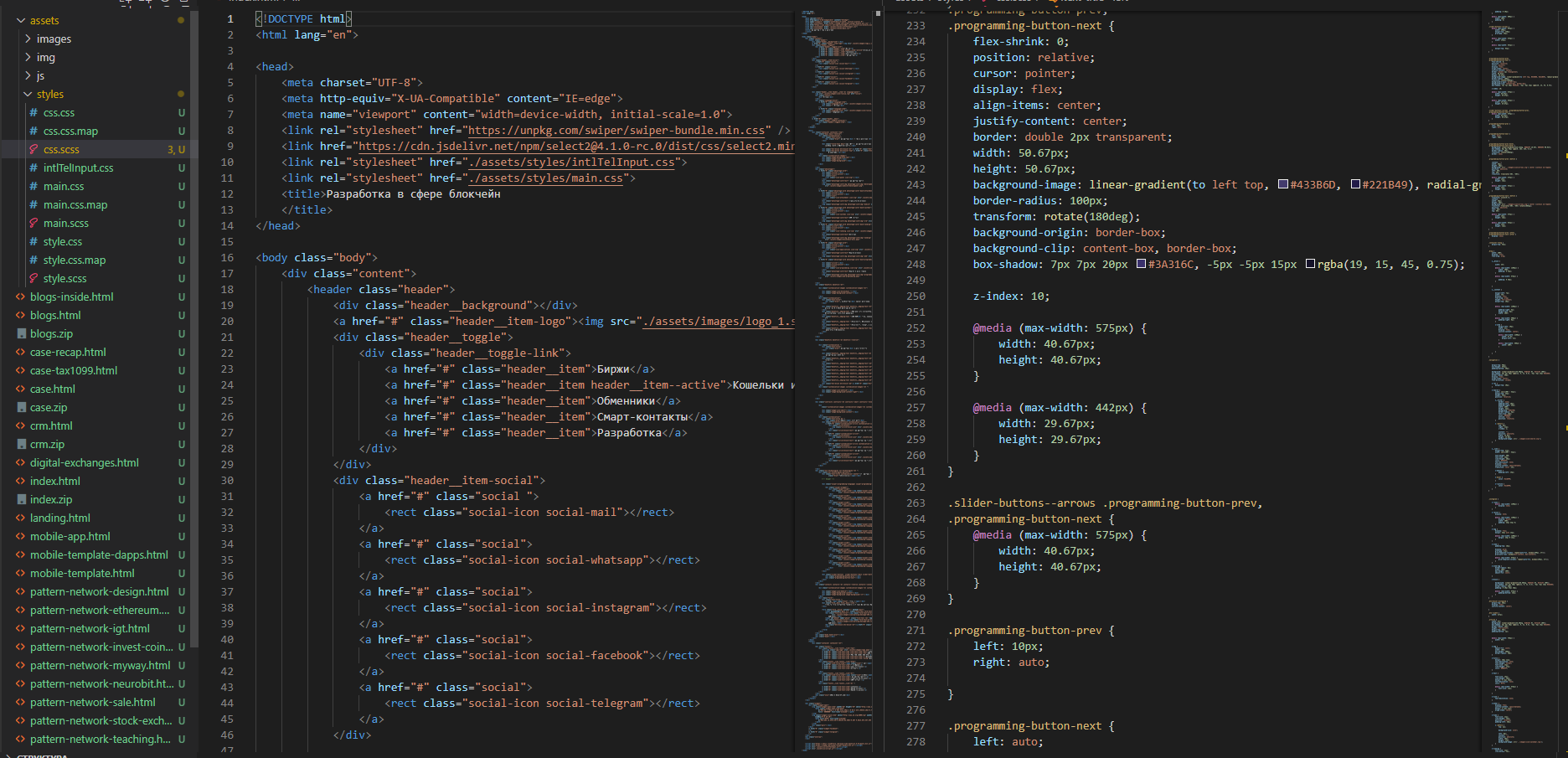Click the css.css file icon
The height and width of the screenshot is (758, 1568).
[x=34, y=112]
